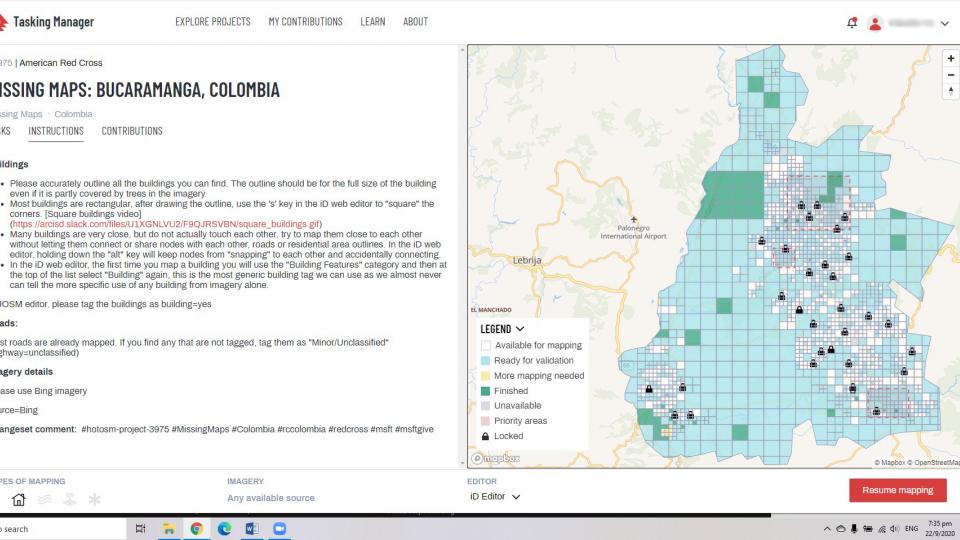This screenshot has height=540, width=960.
Task: Go to Explore Projects
Action: tap(212, 21)
